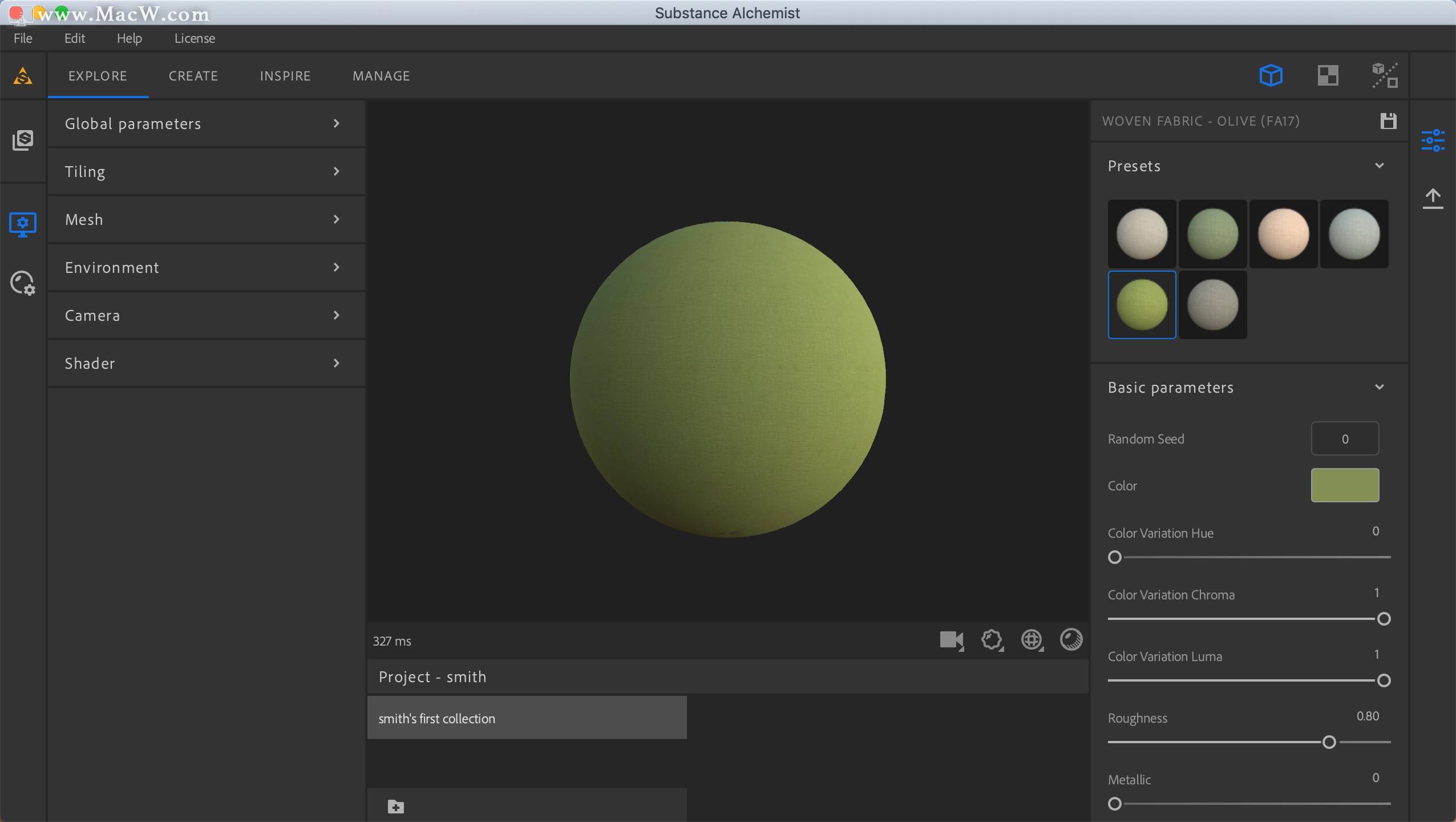Click the Random Seed input field

[x=1345, y=438]
